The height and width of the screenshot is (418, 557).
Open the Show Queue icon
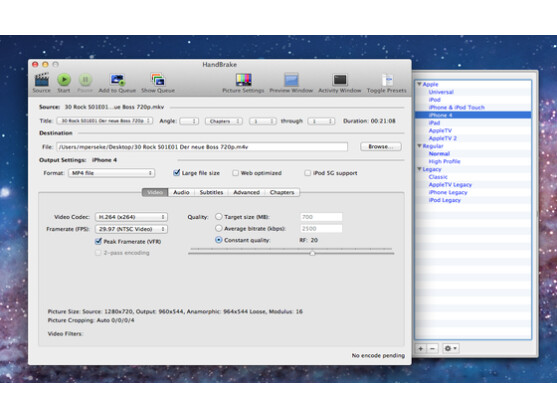158,80
